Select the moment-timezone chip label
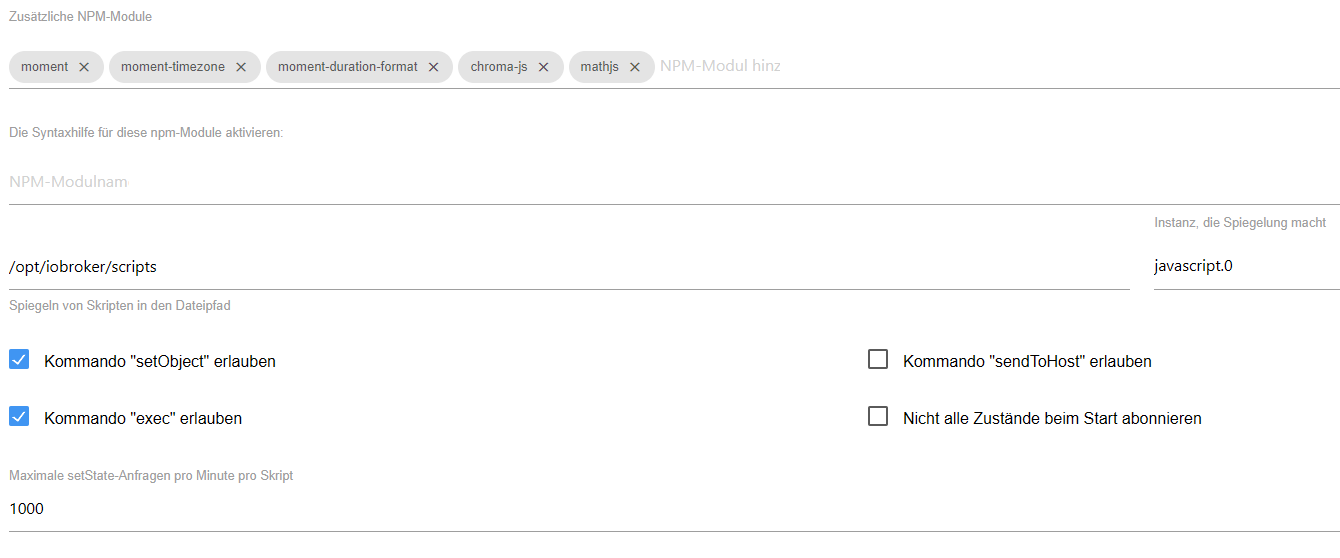Screen dimensions: 1340x558 tap(173, 67)
